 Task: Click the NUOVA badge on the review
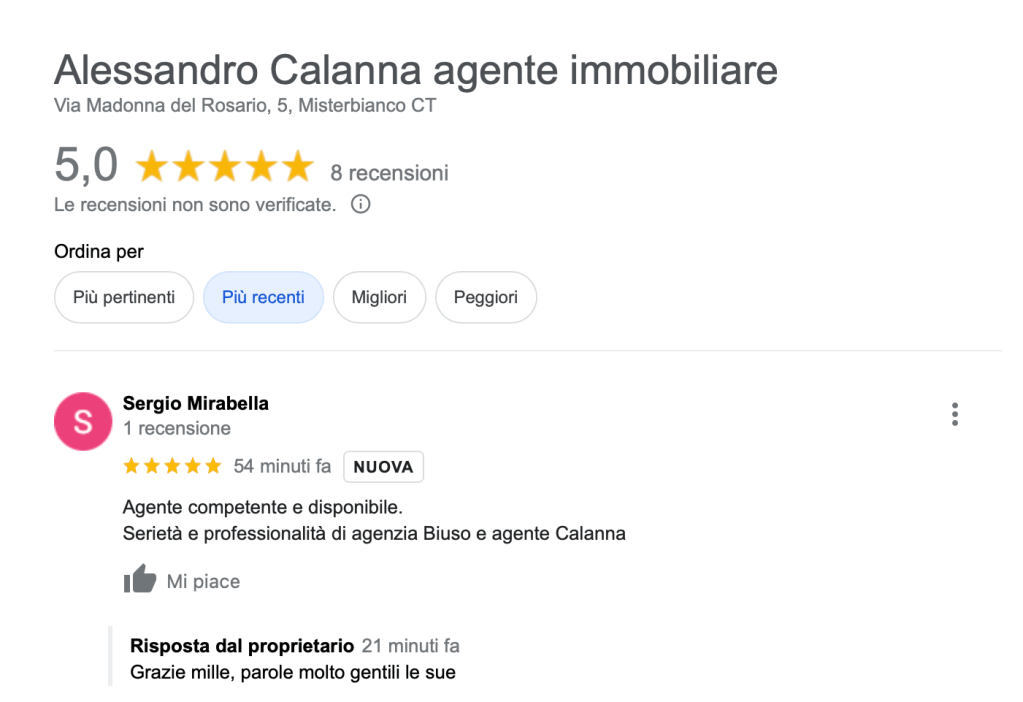[383, 467]
